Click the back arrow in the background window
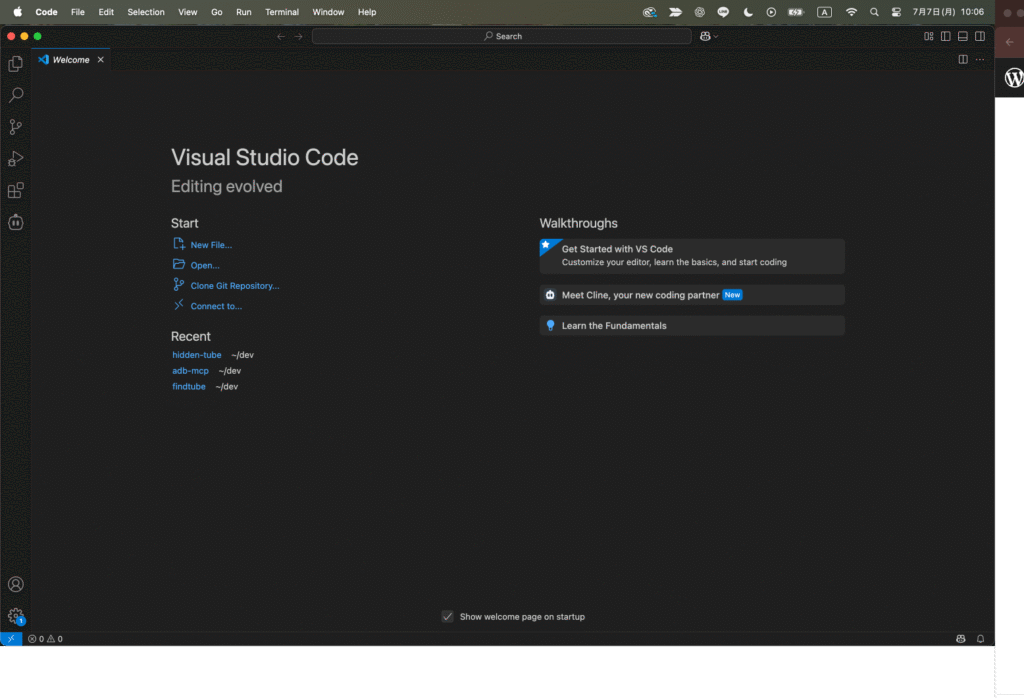Screen dimensions: 1024x698 [1010, 42]
